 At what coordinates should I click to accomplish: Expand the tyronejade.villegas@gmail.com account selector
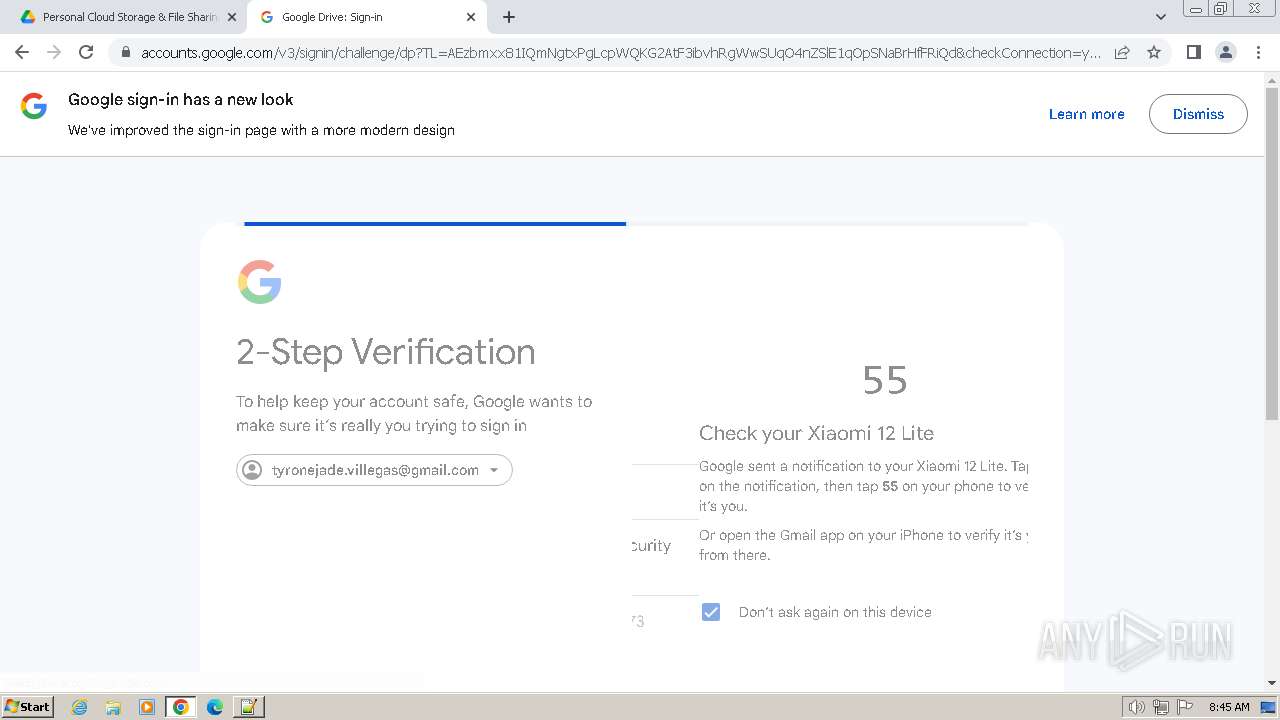374,470
